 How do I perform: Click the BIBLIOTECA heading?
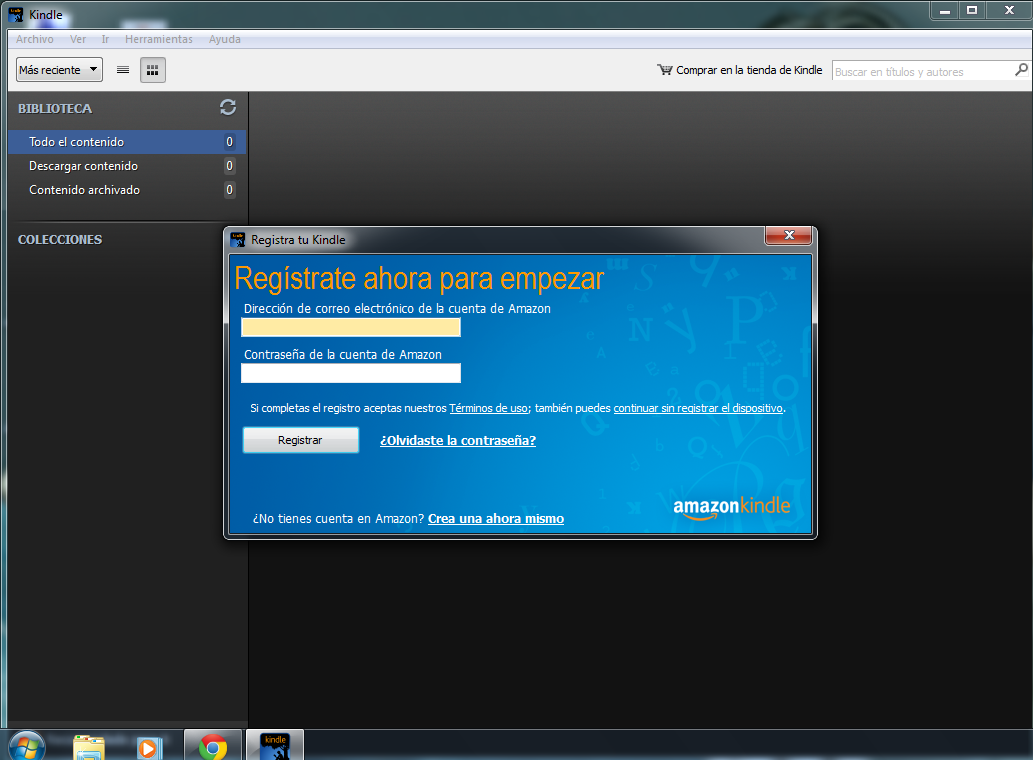pyautogui.click(x=55, y=109)
